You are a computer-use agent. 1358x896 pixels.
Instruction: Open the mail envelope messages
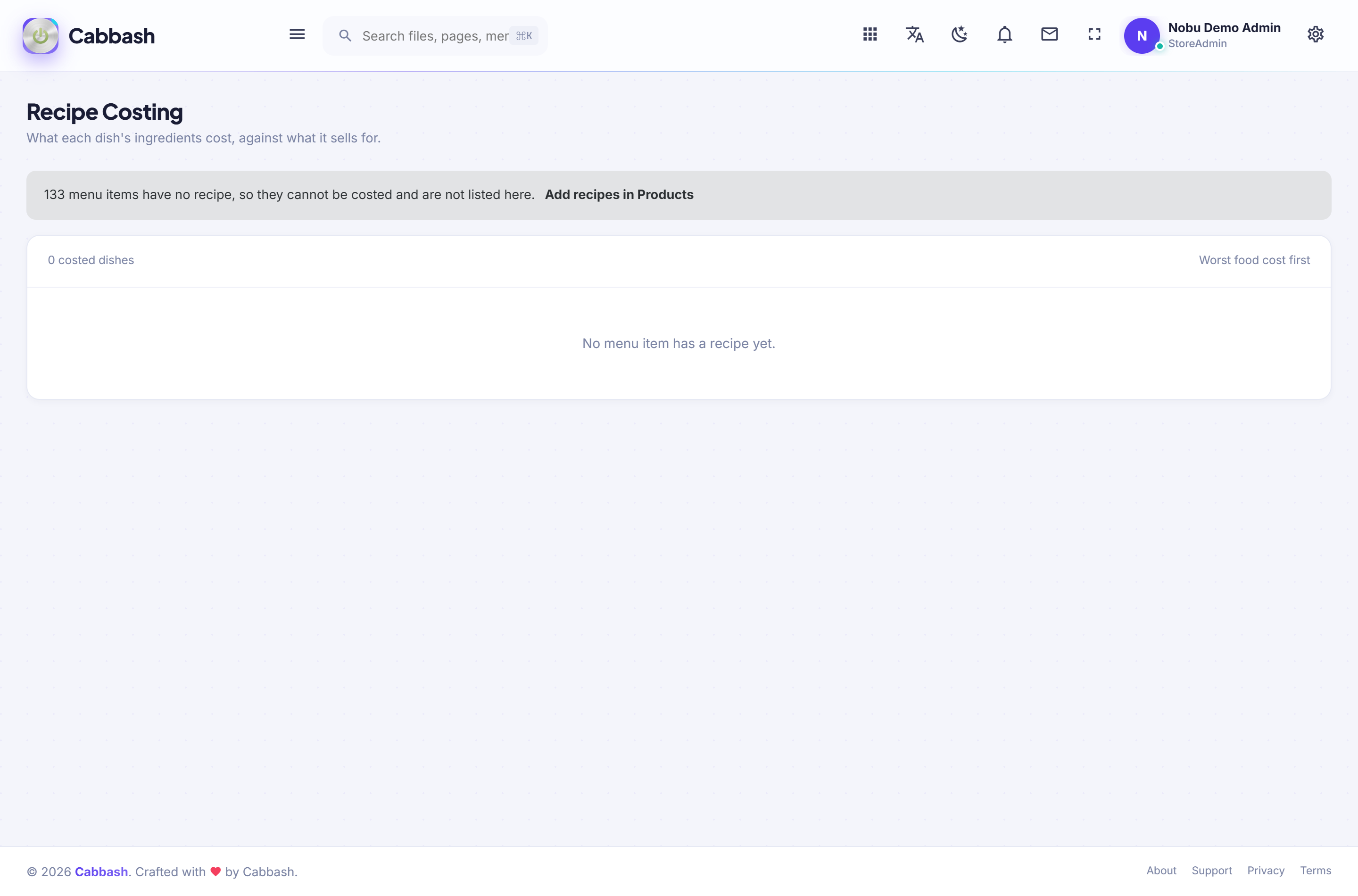click(1049, 35)
